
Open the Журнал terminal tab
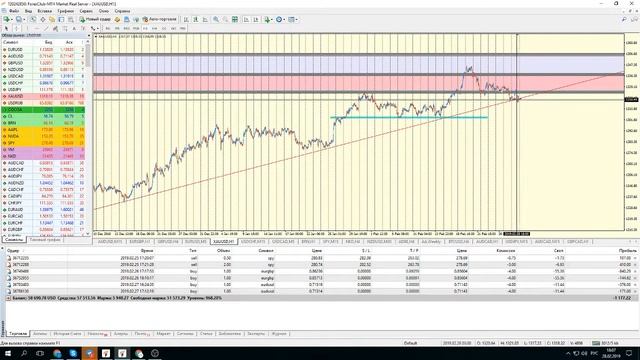pos(279,333)
